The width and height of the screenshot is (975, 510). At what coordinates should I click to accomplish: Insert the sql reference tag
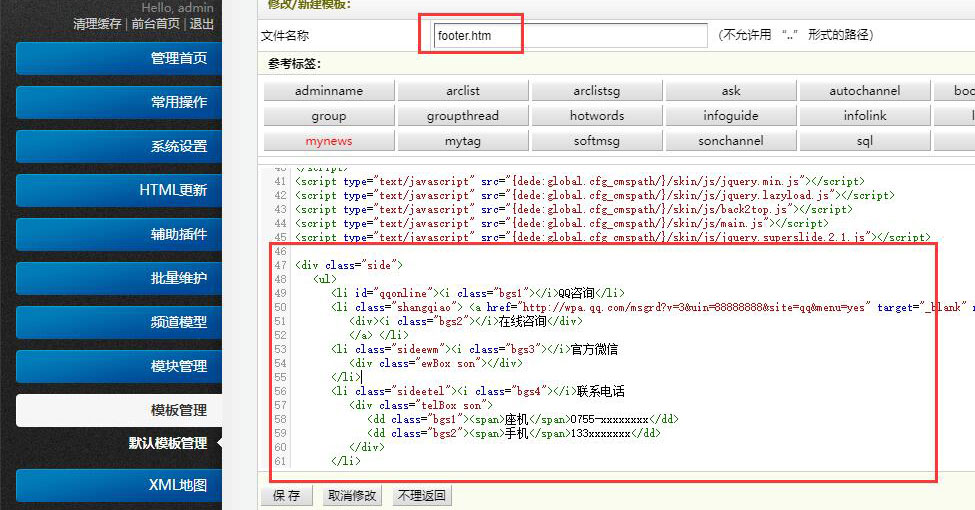coord(865,141)
